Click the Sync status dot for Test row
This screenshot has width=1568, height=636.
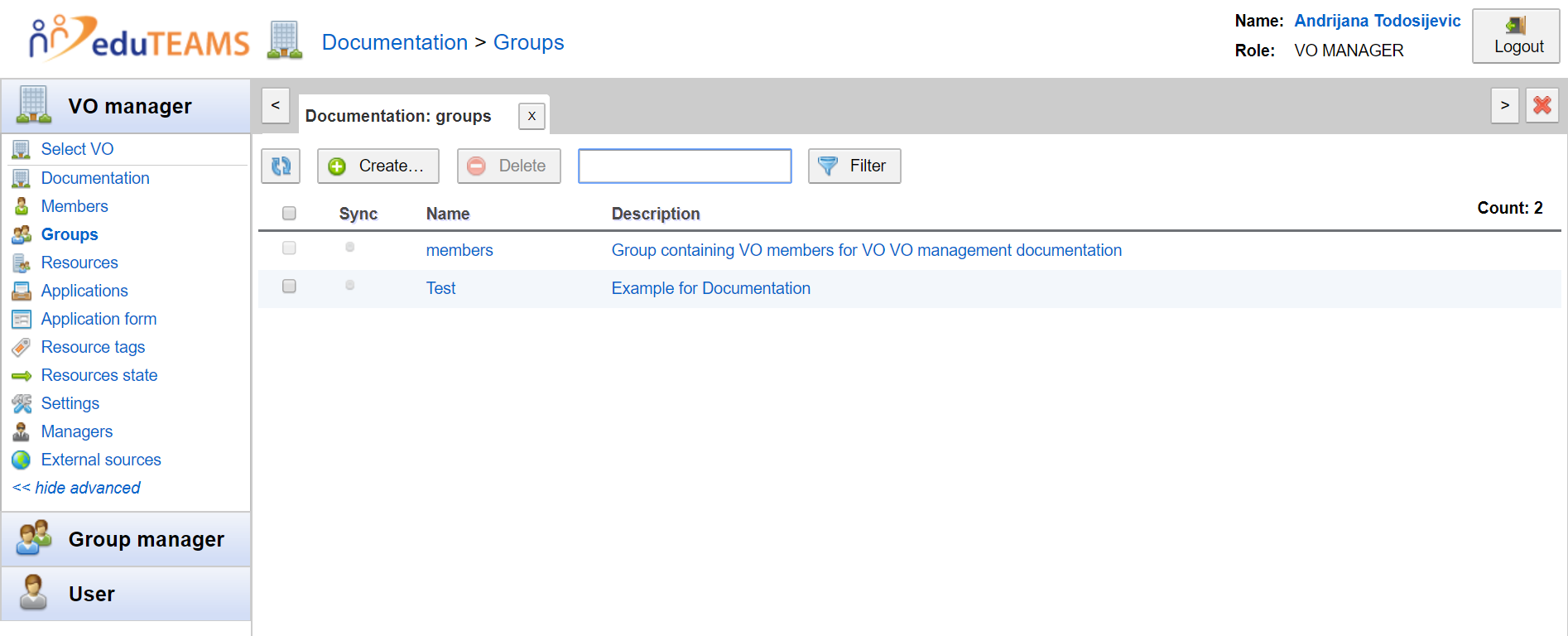coord(350,285)
